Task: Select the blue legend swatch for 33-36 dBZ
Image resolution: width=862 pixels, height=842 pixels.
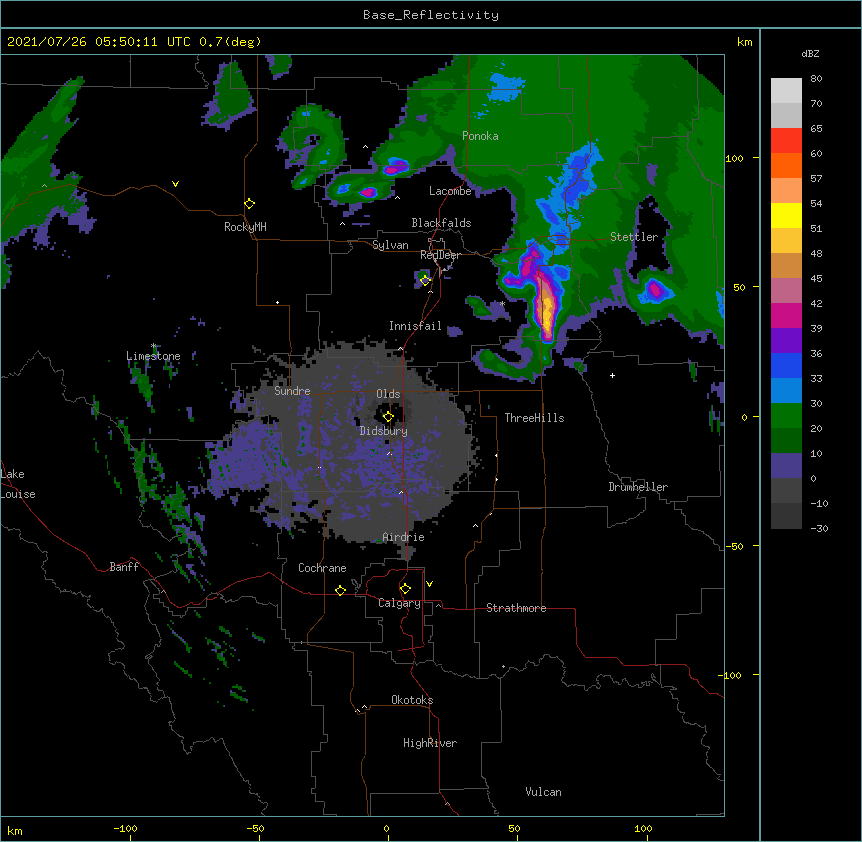Action: [786, 365]
